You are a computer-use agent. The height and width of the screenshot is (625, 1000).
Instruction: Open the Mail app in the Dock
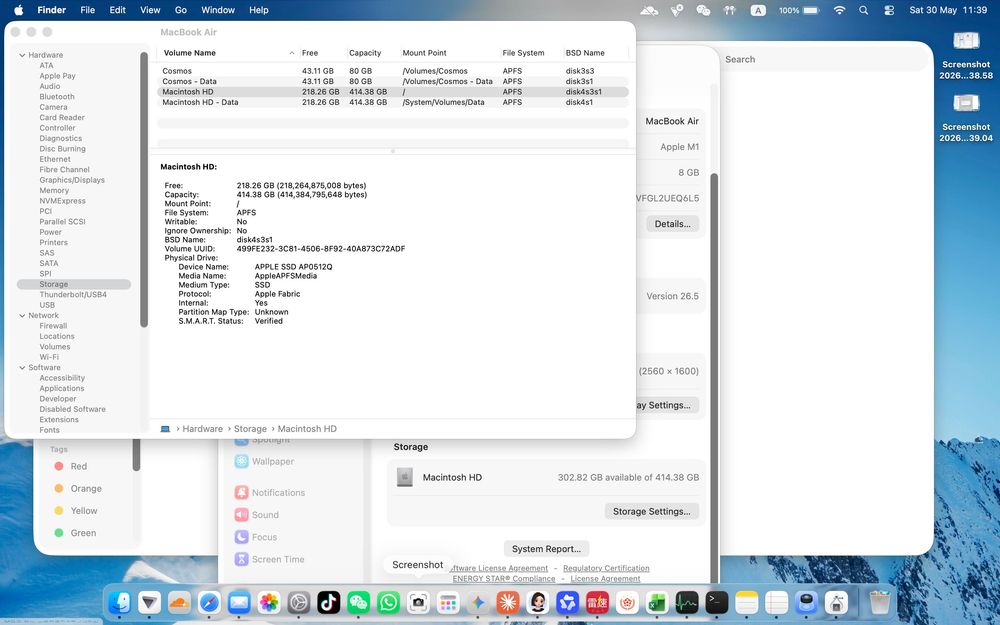(239, 602)
